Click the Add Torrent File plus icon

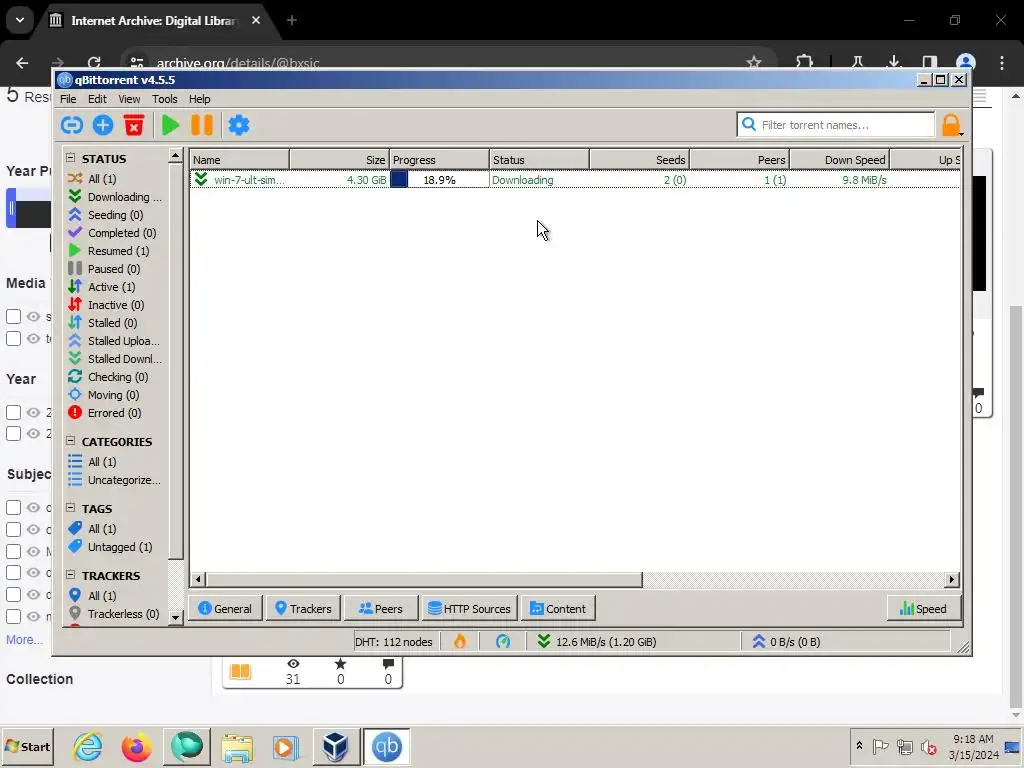point(103,125)
